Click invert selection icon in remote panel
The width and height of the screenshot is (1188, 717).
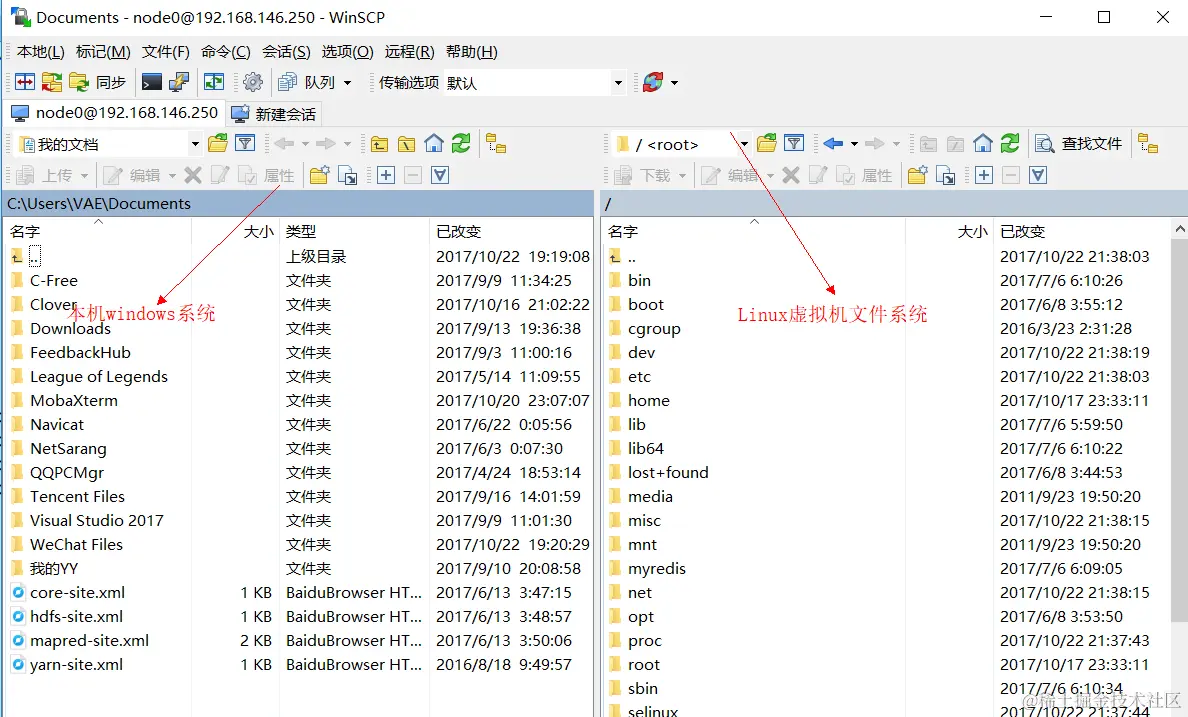1038,175
